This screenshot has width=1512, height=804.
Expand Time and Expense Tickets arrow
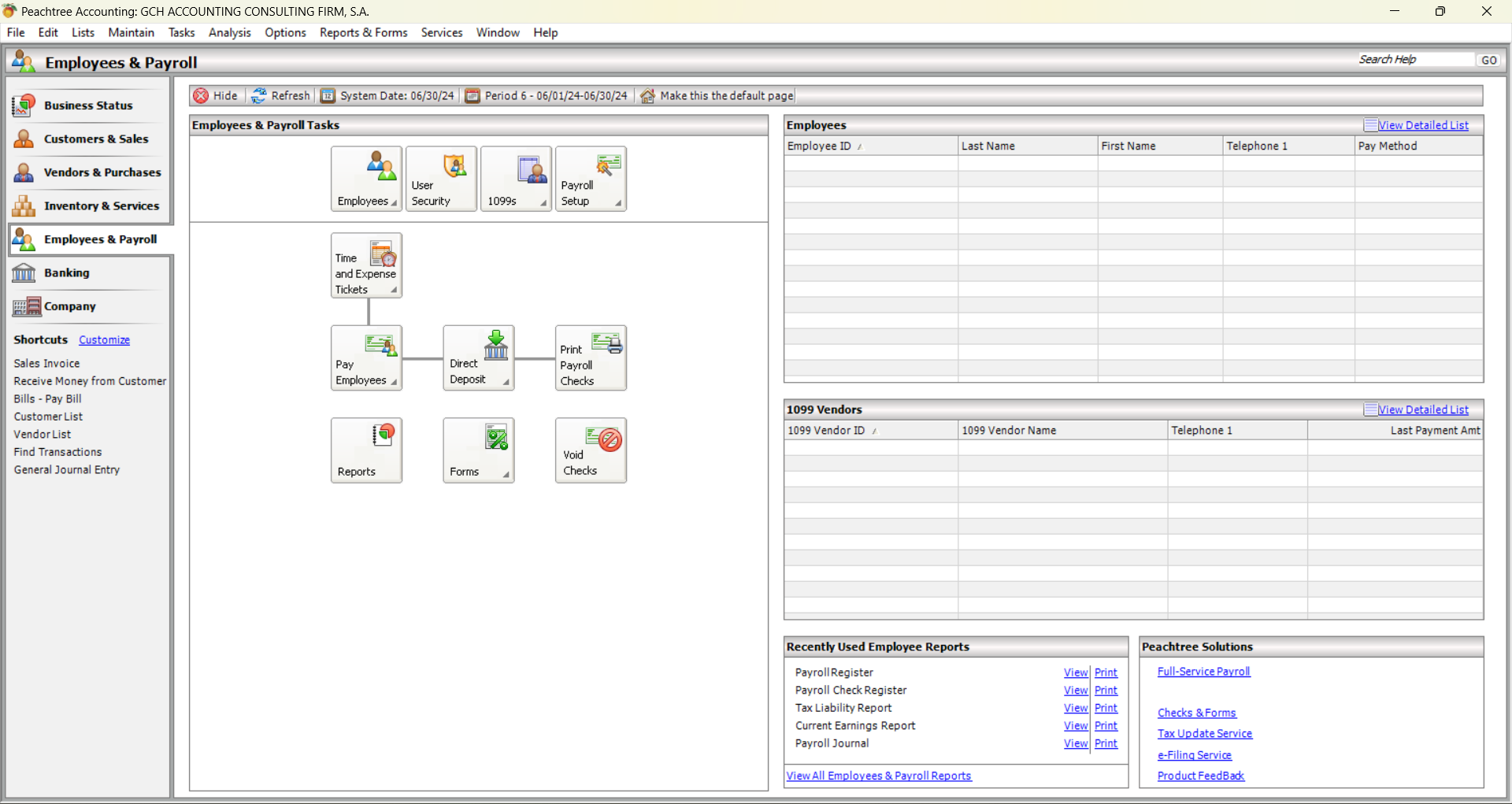pyautogui.click(x=394, y=290)
